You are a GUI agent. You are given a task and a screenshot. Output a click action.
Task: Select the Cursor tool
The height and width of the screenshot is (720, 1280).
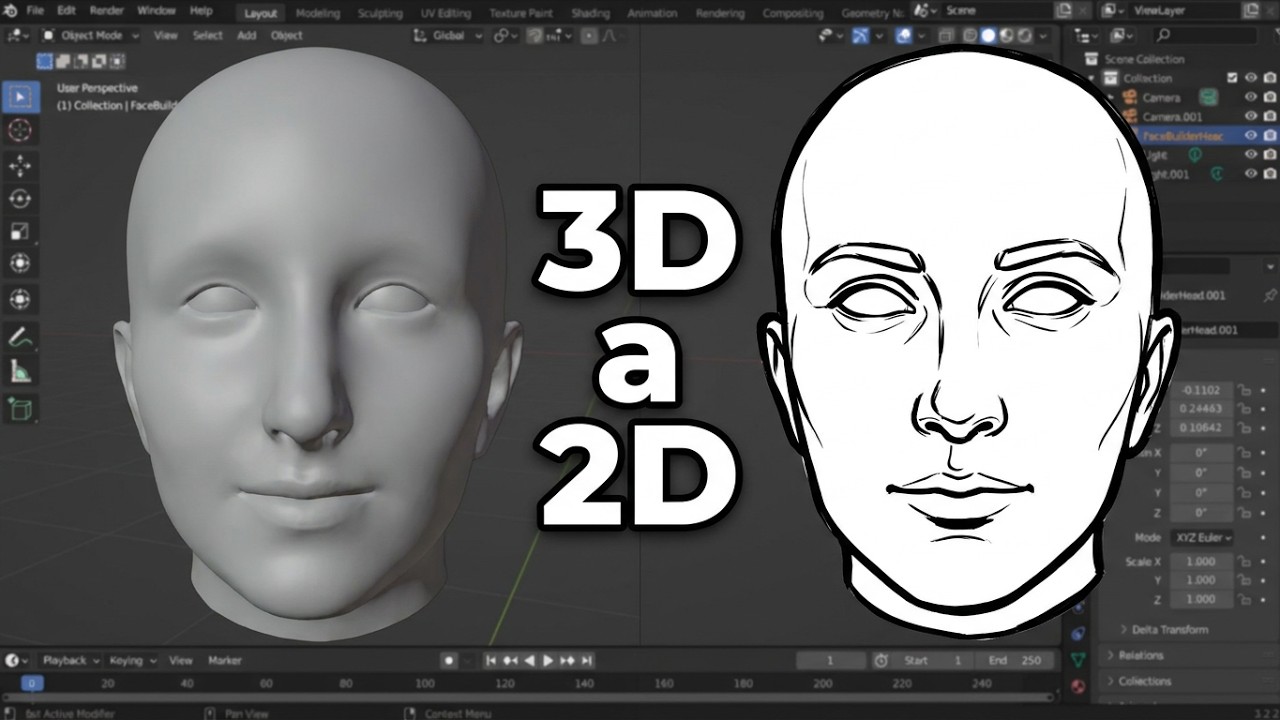20,130
